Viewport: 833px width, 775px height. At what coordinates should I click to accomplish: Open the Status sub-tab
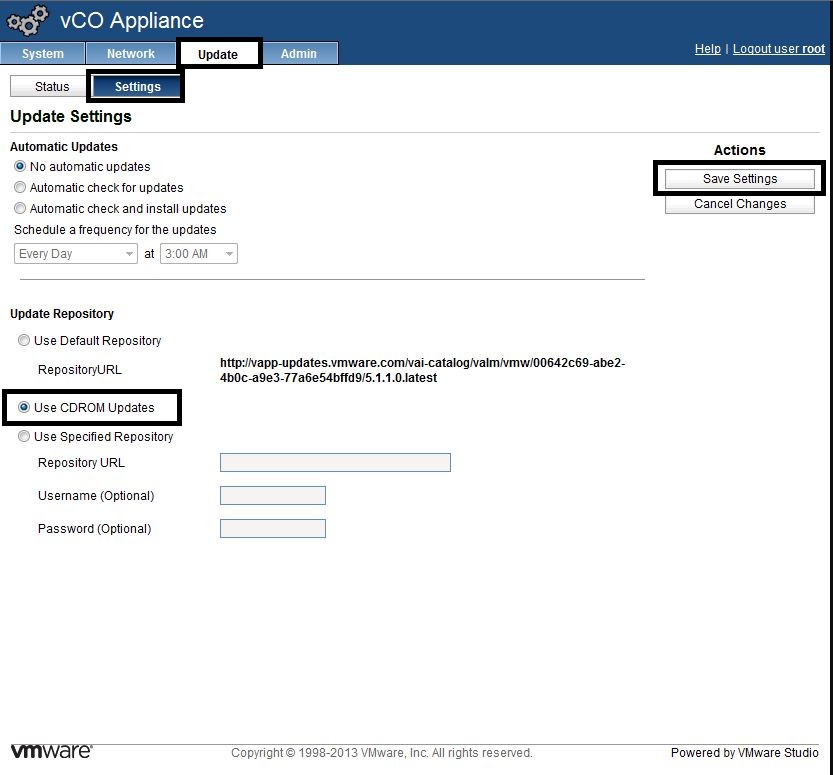click(52, 87)
